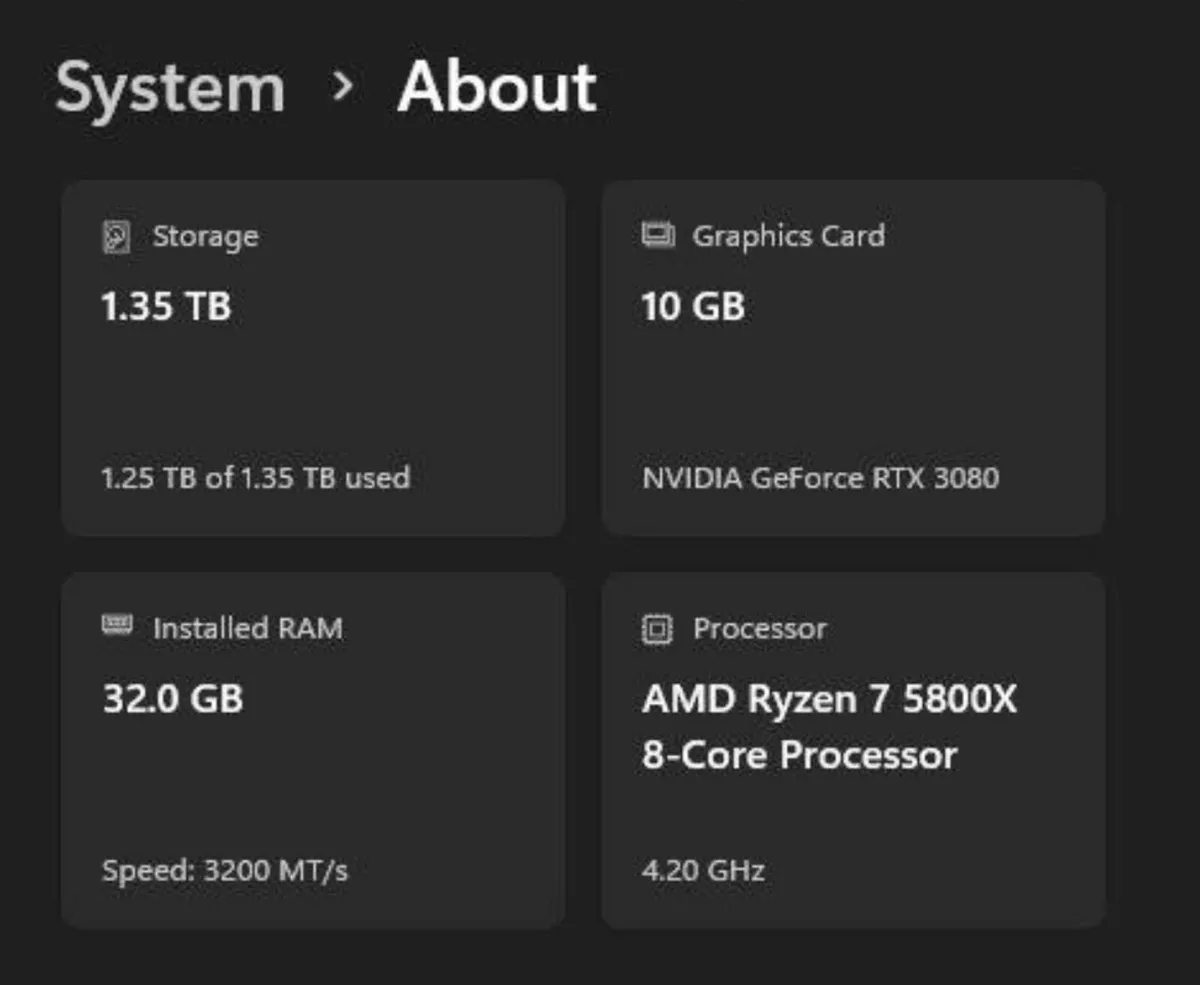Open the breadcrumb chevron between System and About
1200x985 pixels.
click(x=344, y=90)
